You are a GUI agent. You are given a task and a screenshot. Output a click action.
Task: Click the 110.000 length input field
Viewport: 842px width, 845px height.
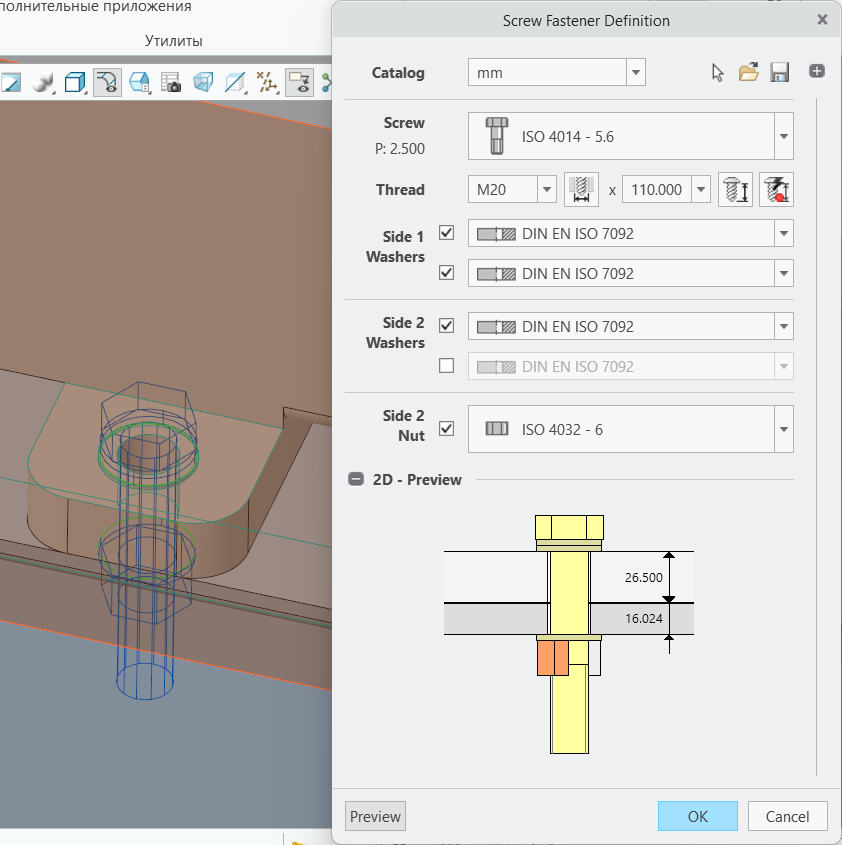click(x=657, y=190)
